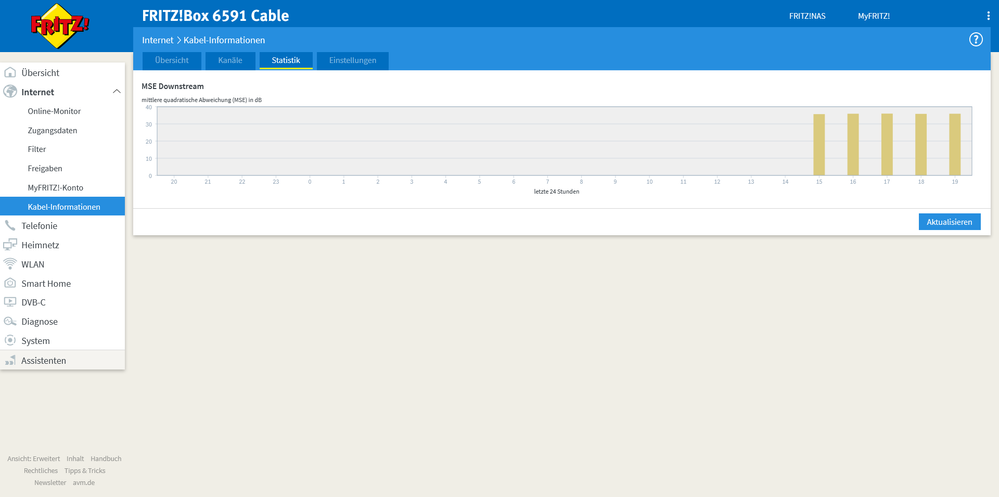Screen dimensions: 999x497
Task: Open Diagnose menu label
Action: [x=40, y=322]
